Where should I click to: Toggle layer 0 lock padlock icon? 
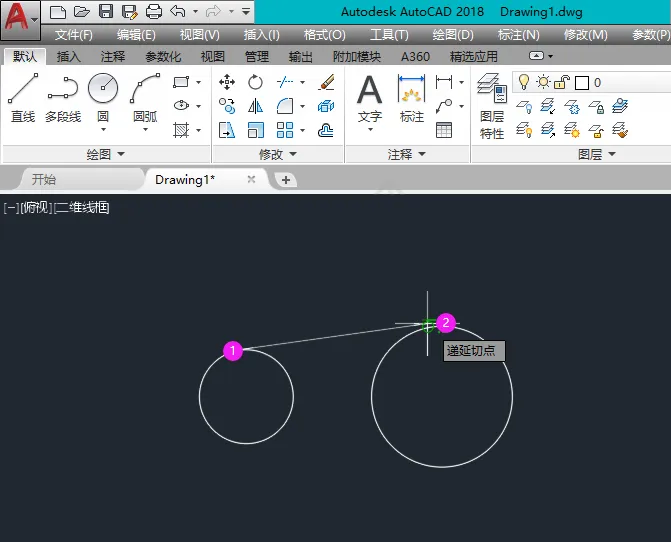coord(562,82)
